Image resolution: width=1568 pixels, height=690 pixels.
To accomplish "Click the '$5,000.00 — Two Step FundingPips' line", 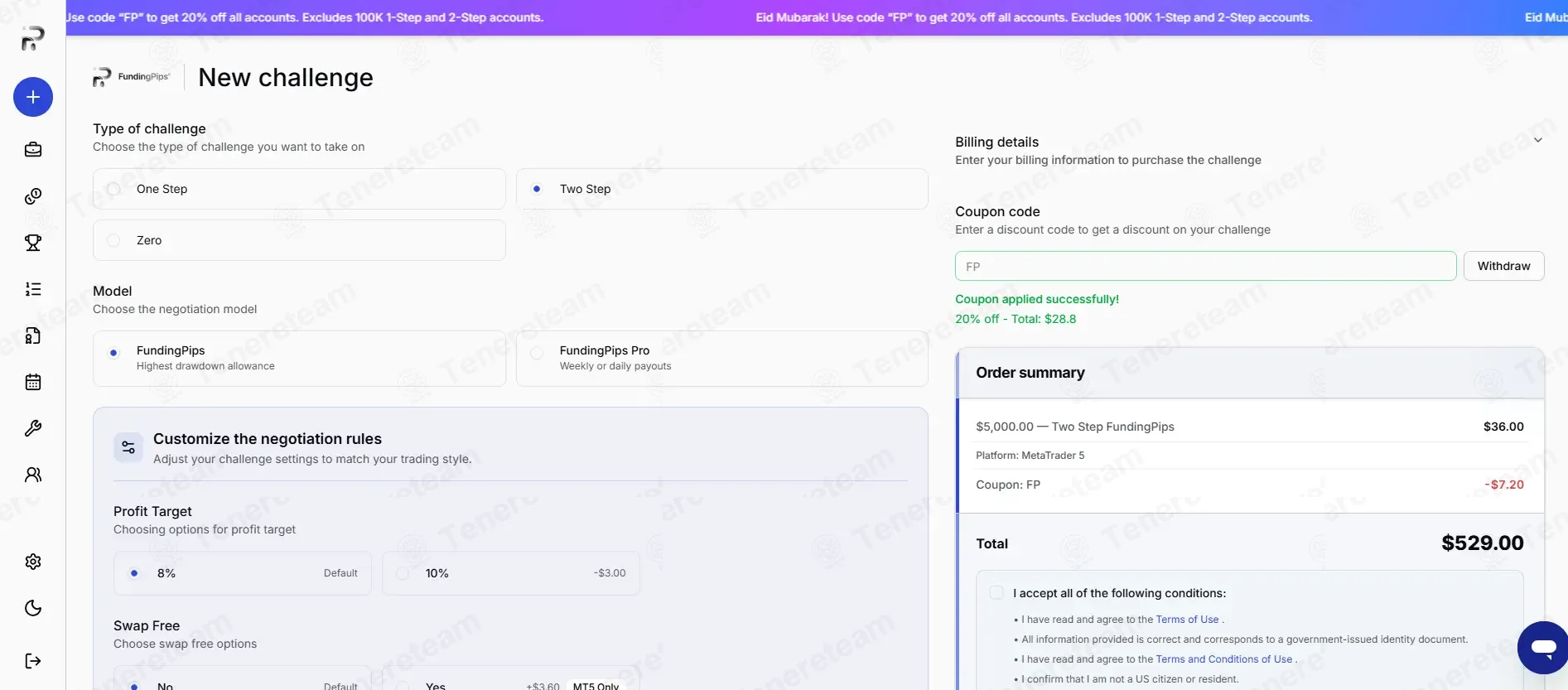I will (x=1074, y=427).
